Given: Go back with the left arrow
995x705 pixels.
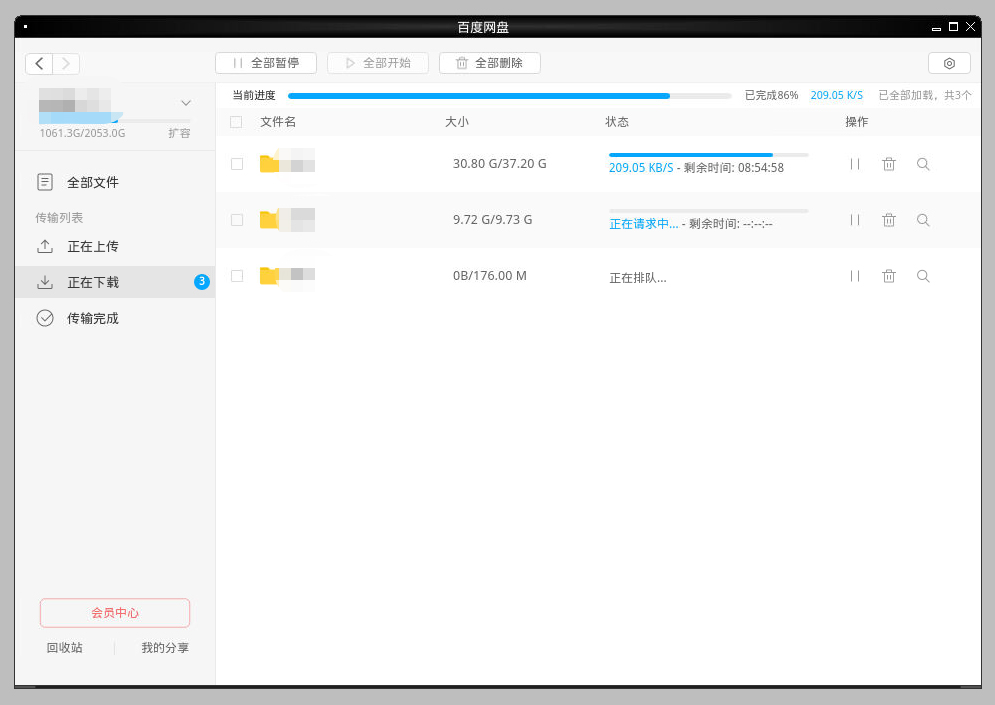Looking at the screenshot, I should click(39, 64).
